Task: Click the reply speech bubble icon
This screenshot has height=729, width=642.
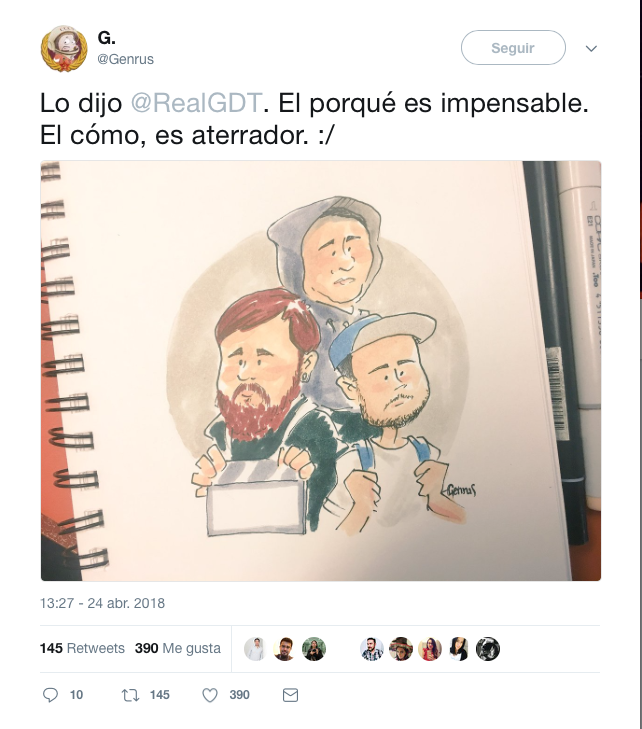Action: click(x=50, y=695)
